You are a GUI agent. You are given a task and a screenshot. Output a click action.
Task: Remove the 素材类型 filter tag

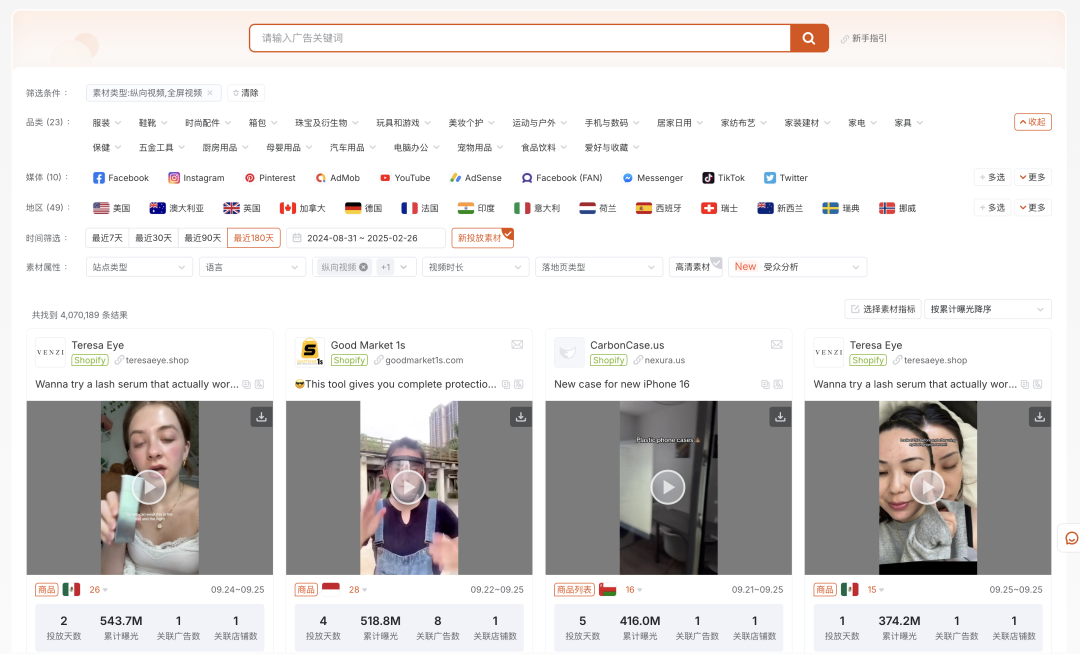click(x=210, y=93)
